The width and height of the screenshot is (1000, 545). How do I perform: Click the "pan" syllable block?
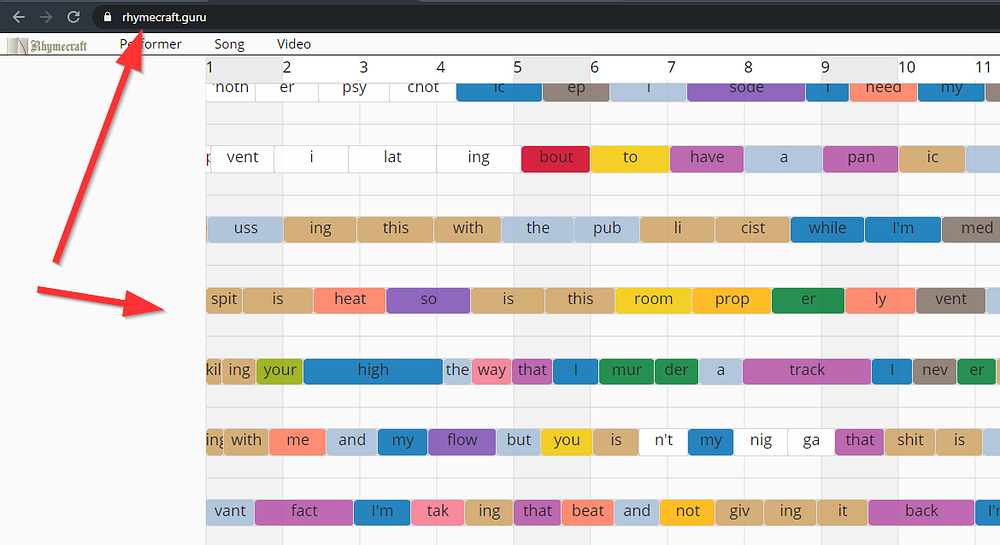pos(860,158)
